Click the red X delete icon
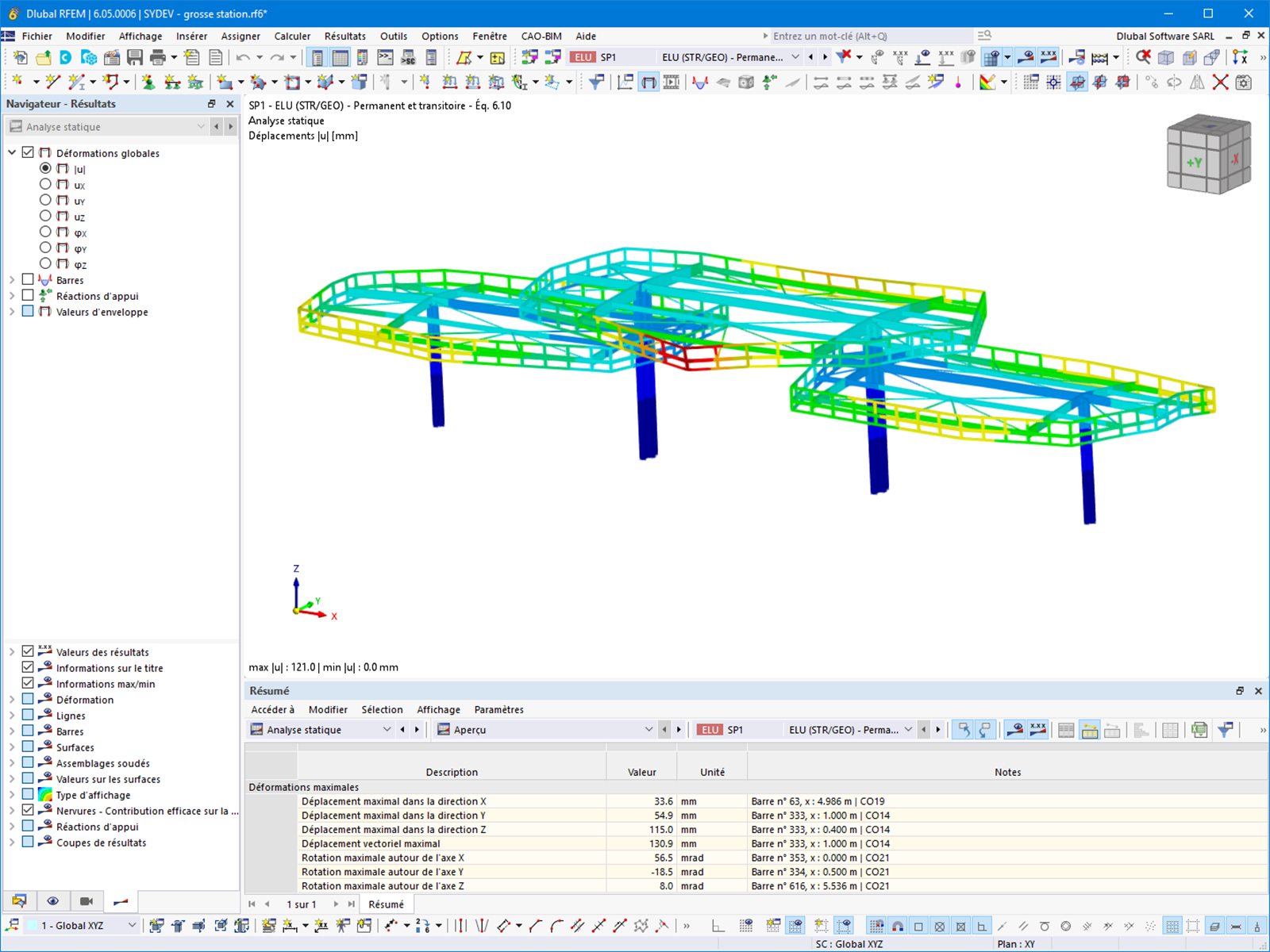 coord(1221,82)
